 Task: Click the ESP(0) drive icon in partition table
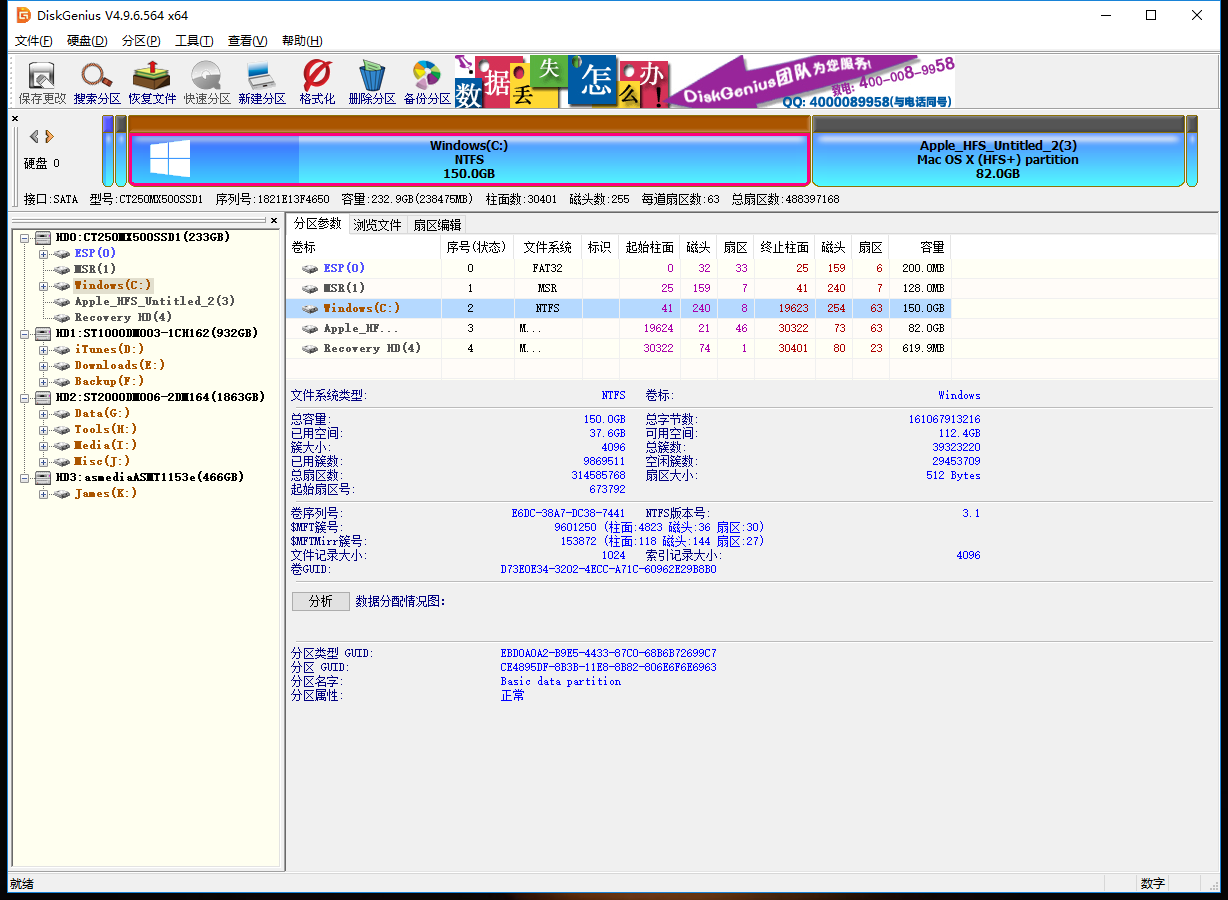(310, 268)
